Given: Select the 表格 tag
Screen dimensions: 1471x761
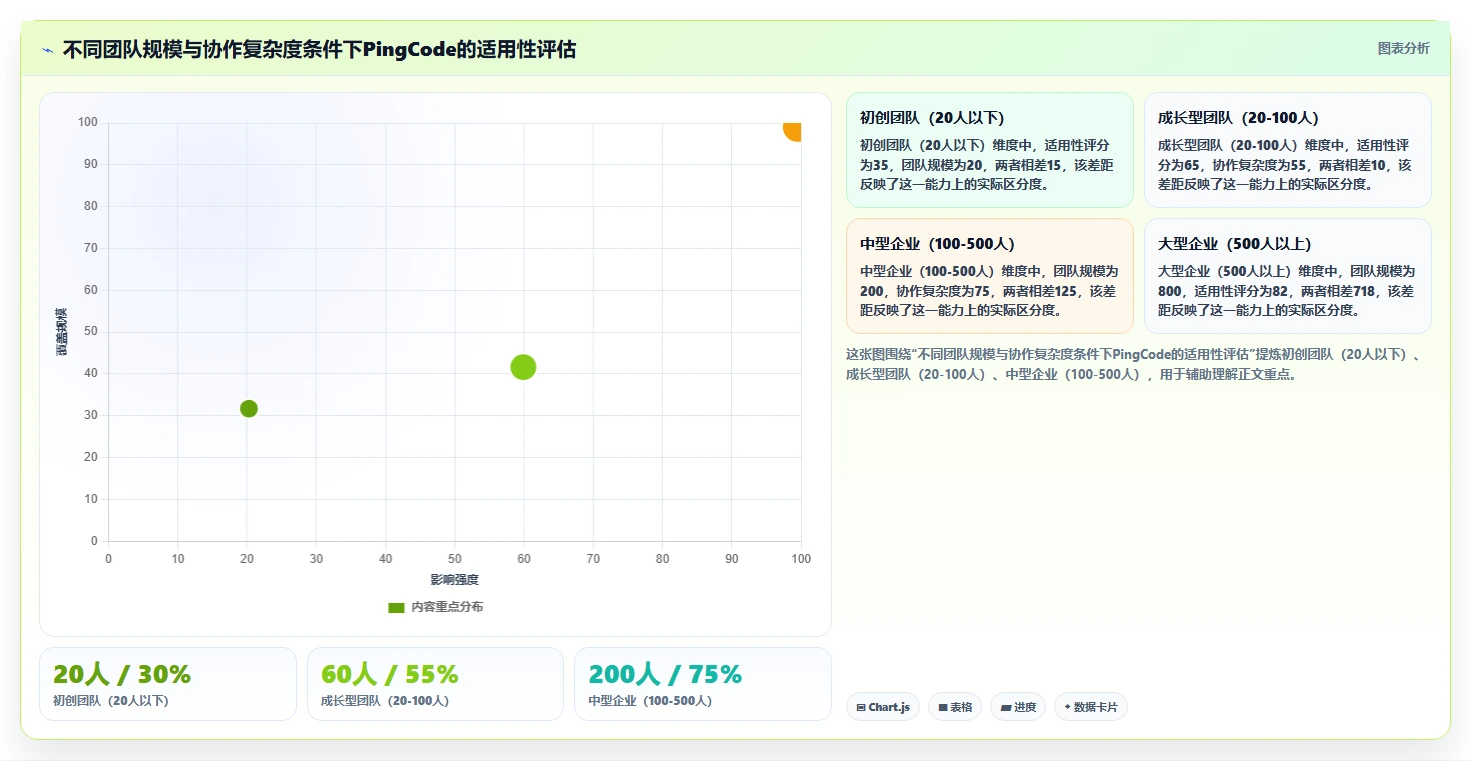Looking at the screenshot, I should (955, 707).
